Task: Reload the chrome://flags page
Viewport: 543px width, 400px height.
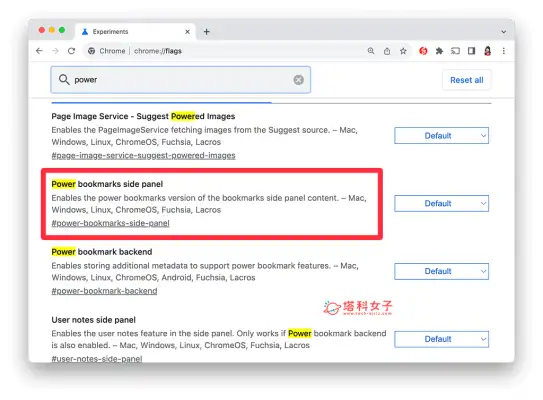Action: point(71,51)
